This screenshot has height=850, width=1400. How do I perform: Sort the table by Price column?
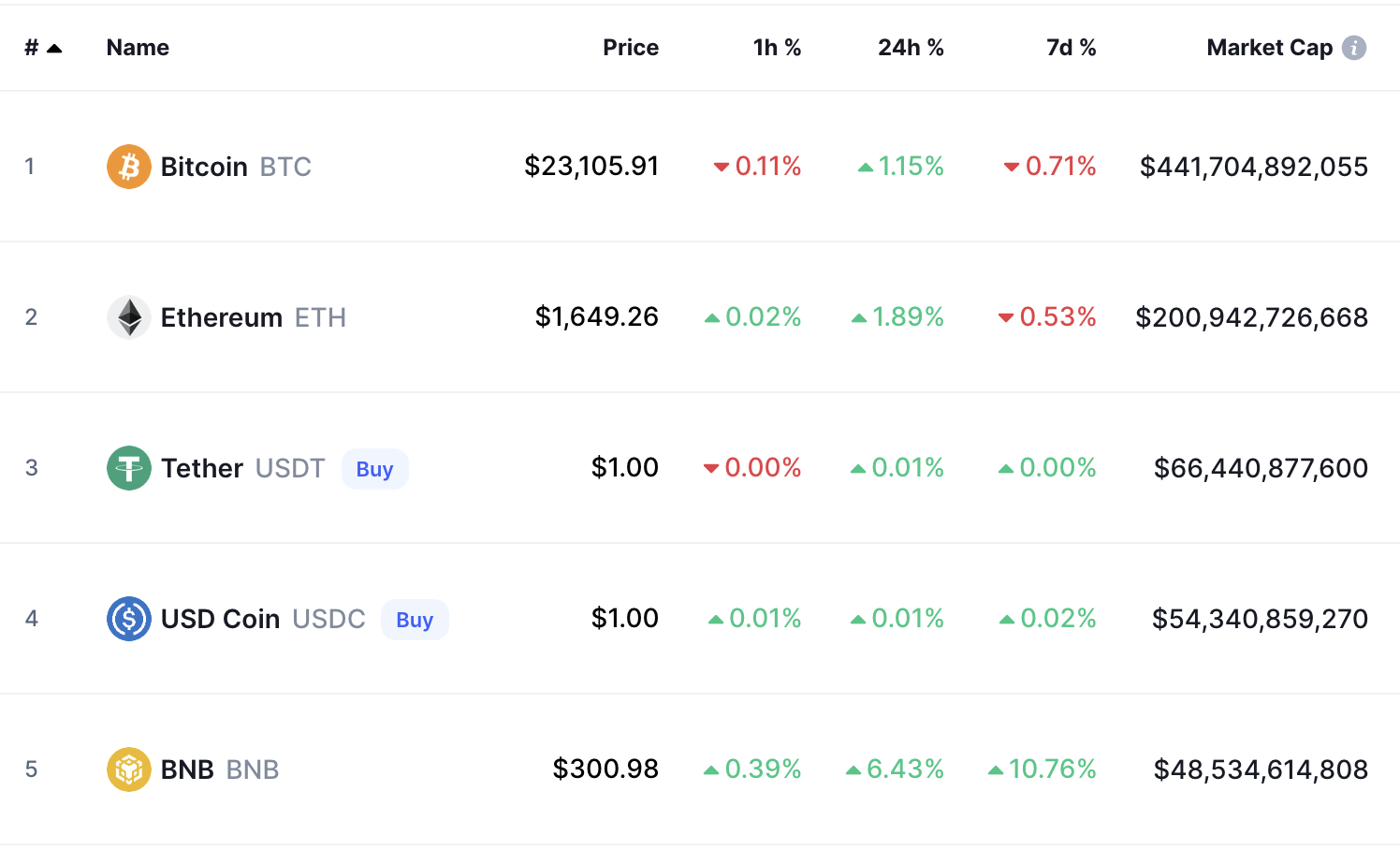click(631, 48)
